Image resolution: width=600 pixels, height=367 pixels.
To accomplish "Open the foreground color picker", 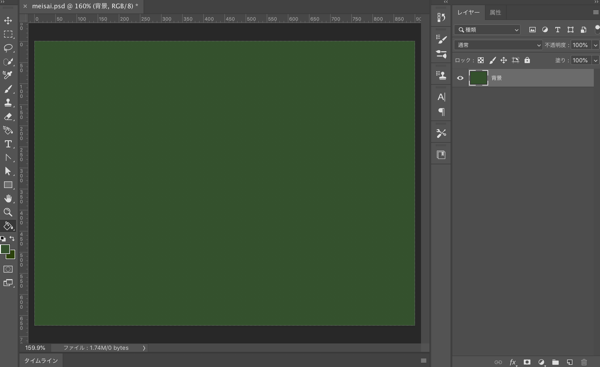I will click(5, 249).
